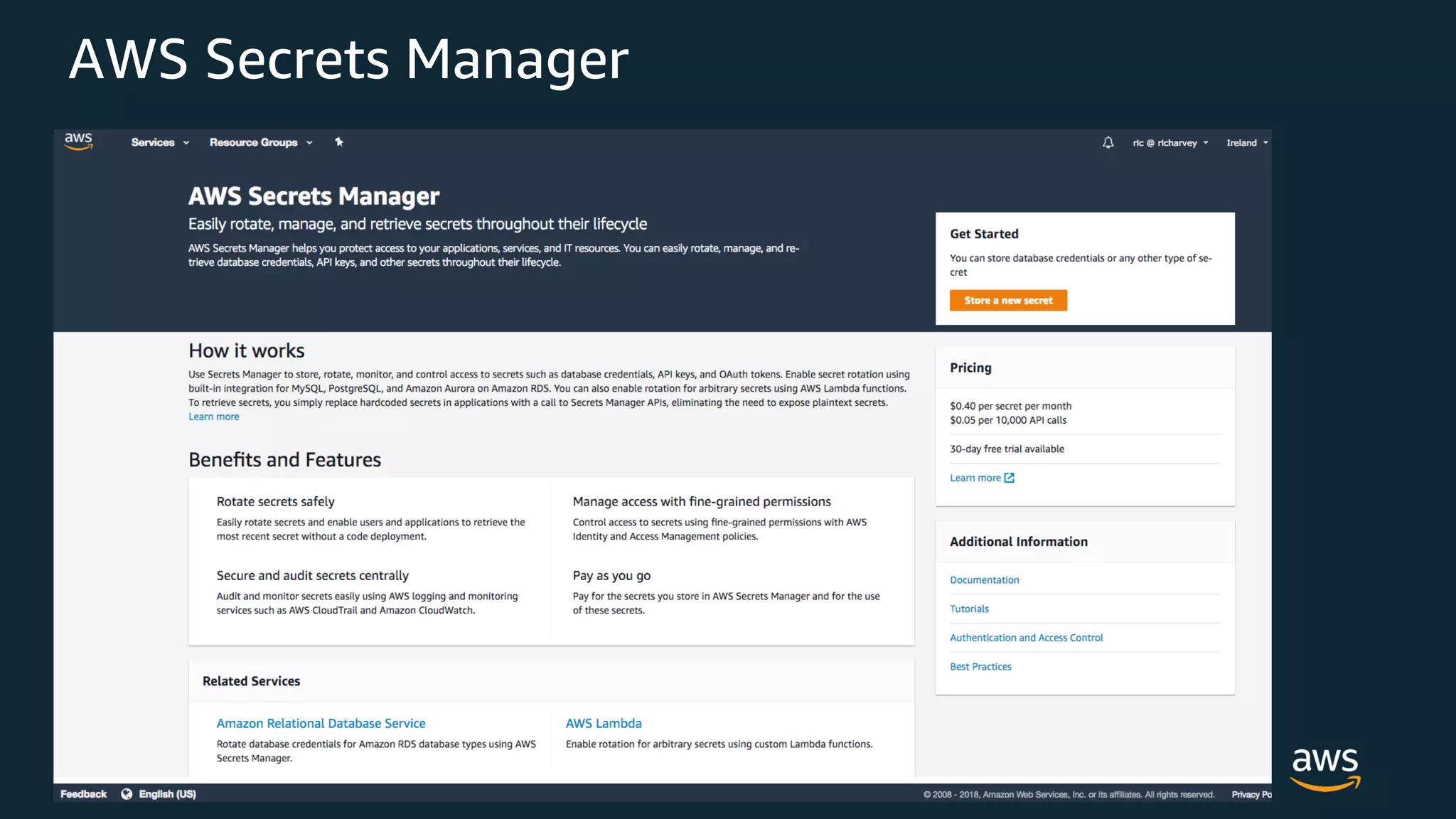Viewport: 1456px width, 819px height.
Task: Open the pin shortcuts star icon
Action: point(339,142)
